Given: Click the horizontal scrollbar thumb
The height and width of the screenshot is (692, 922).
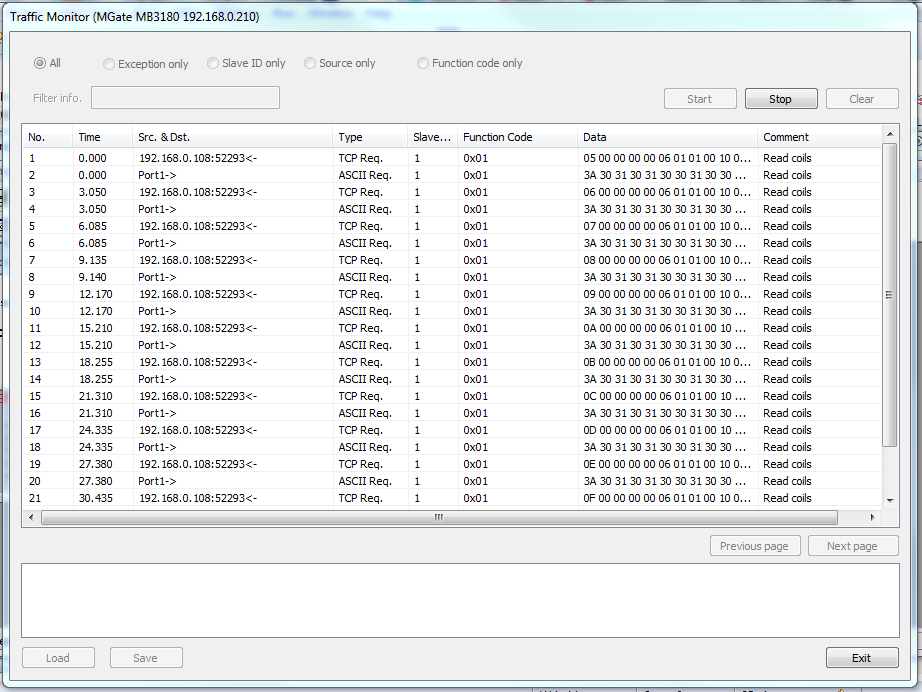Looking at the screenshot, I should (x=440, y=517).
